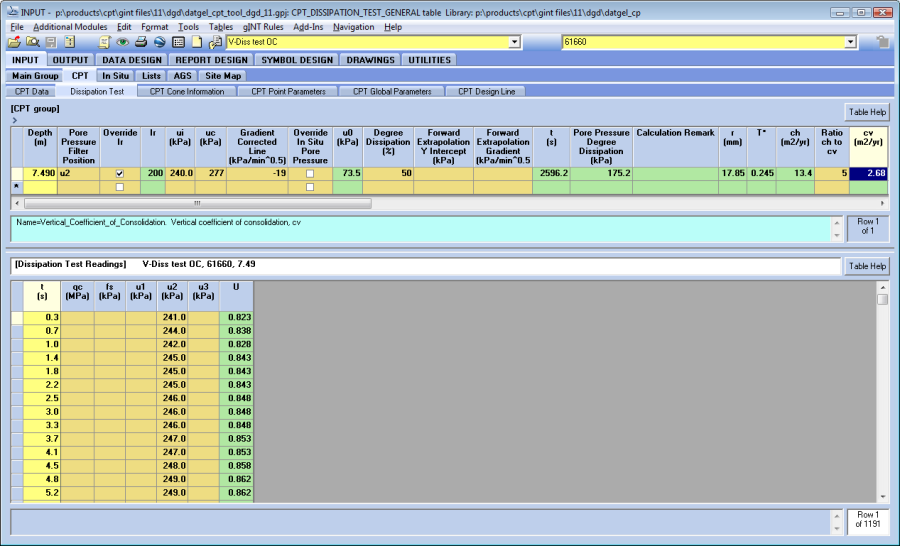
Task: Click the preview eye icon in toolbar
Action: 122,42
